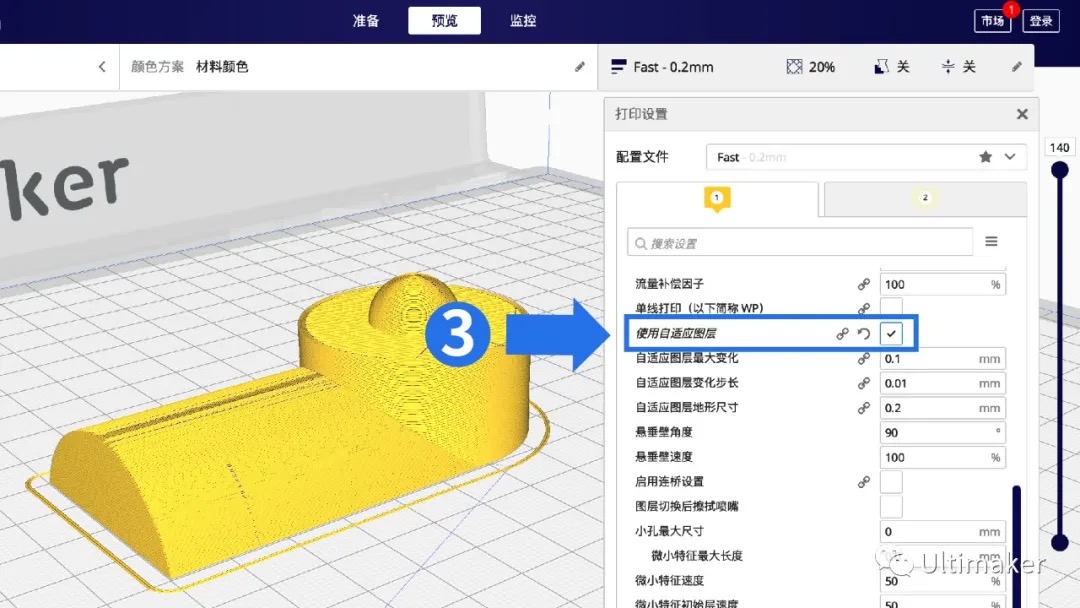The width and height of the screenshot is (1080, 608).
Task: Switch to the 预览 stage tab
Action: [x=444, y=21]
